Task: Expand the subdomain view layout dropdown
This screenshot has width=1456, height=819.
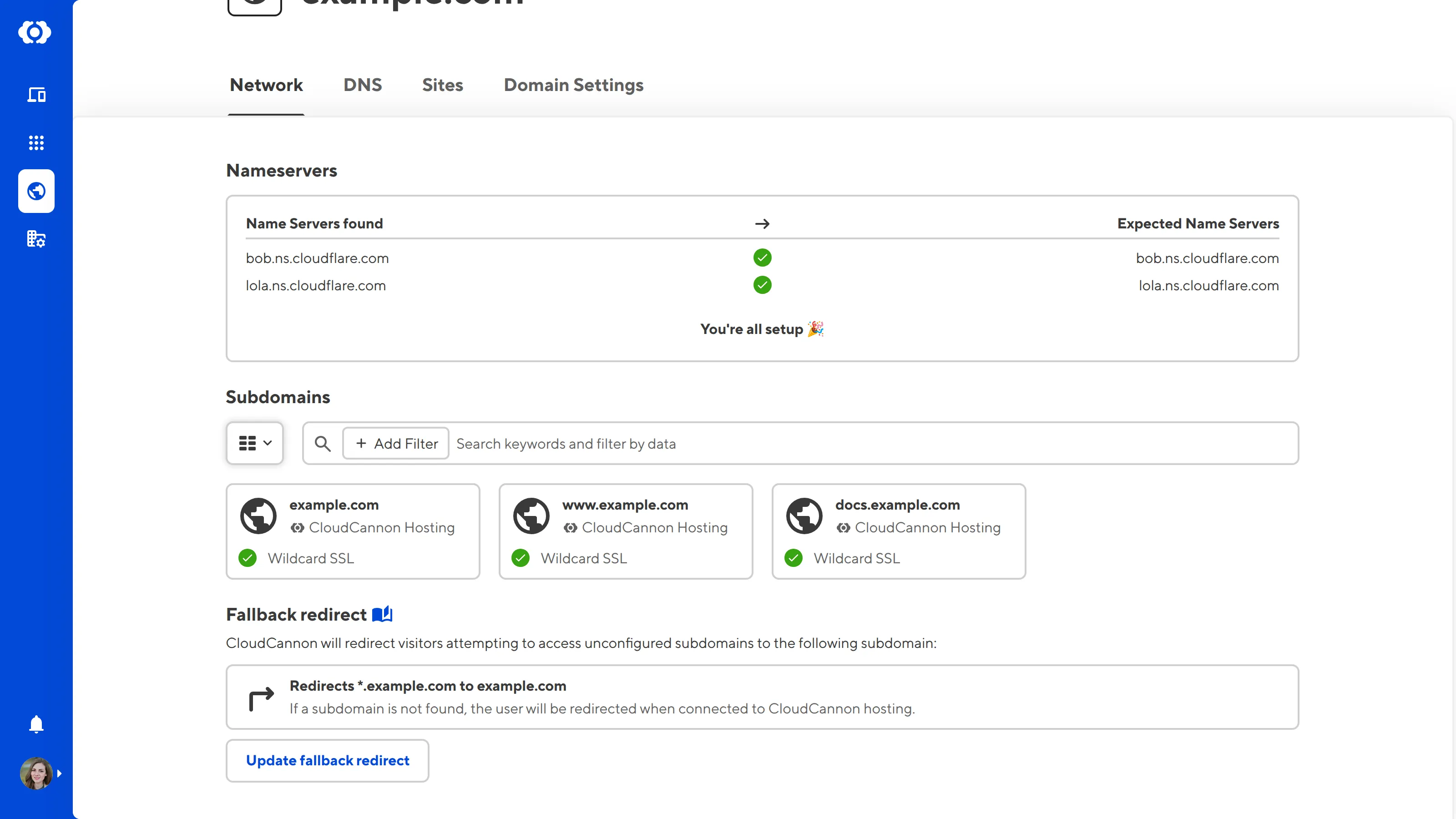Action: tap(254, 443)
